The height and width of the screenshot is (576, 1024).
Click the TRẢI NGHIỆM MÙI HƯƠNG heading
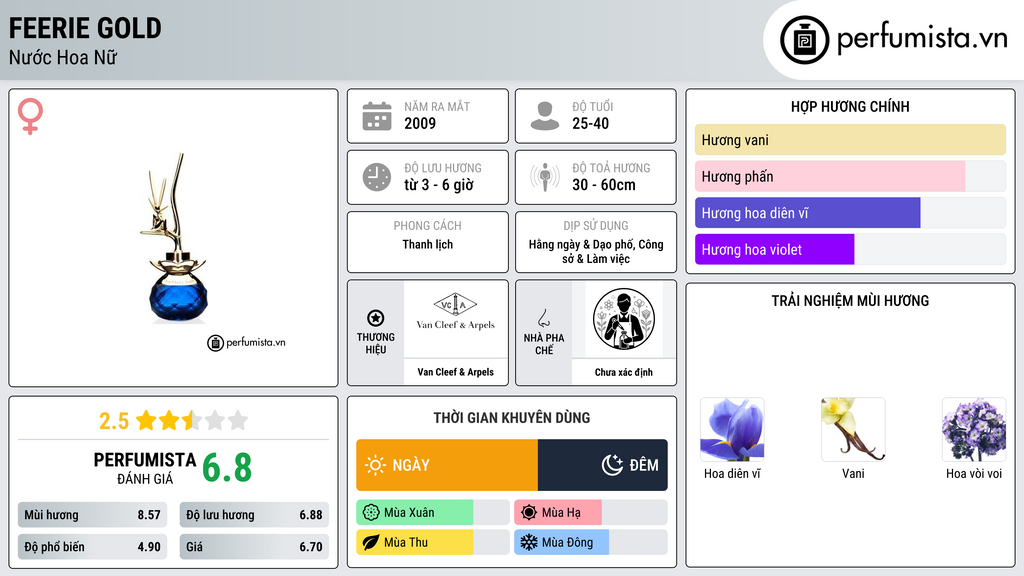[850, 300]
